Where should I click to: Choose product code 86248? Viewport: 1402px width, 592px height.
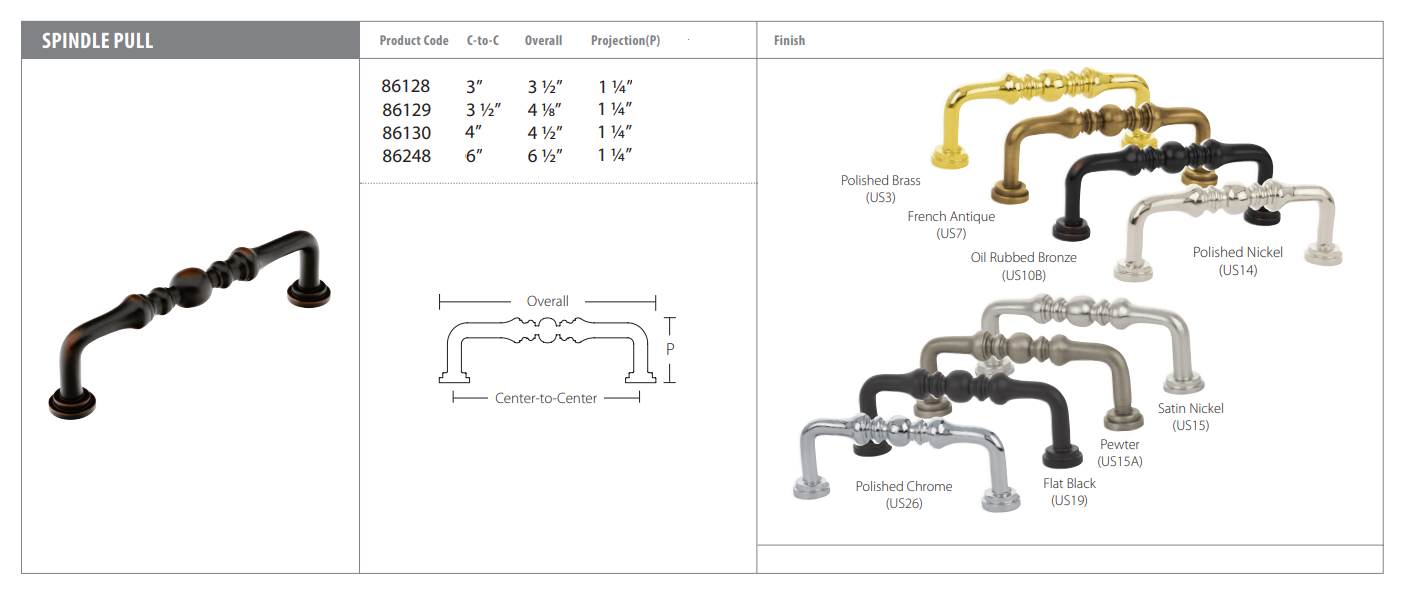pos(406,156)
